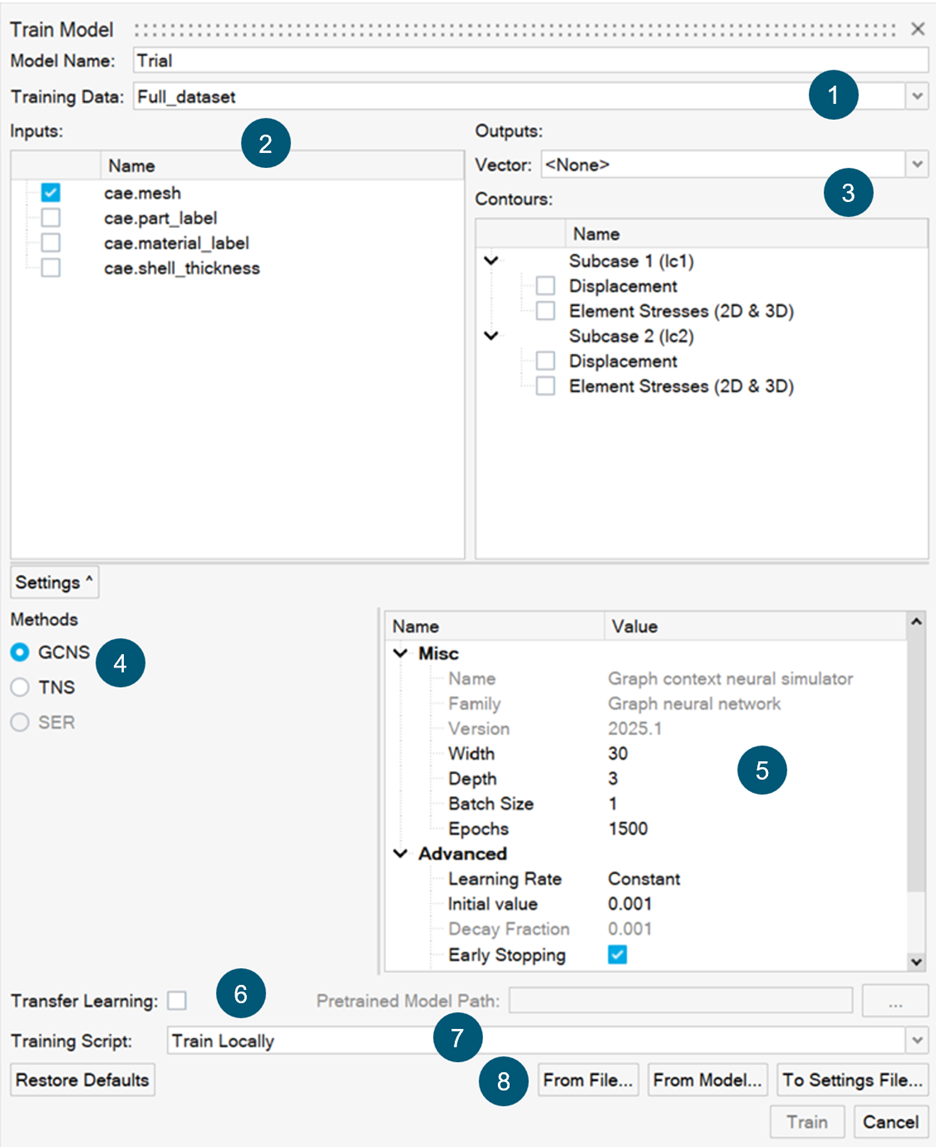Collapse the Misc settings group
The width and height of the screenshot is (936, 1147).
tap(400, 653)
